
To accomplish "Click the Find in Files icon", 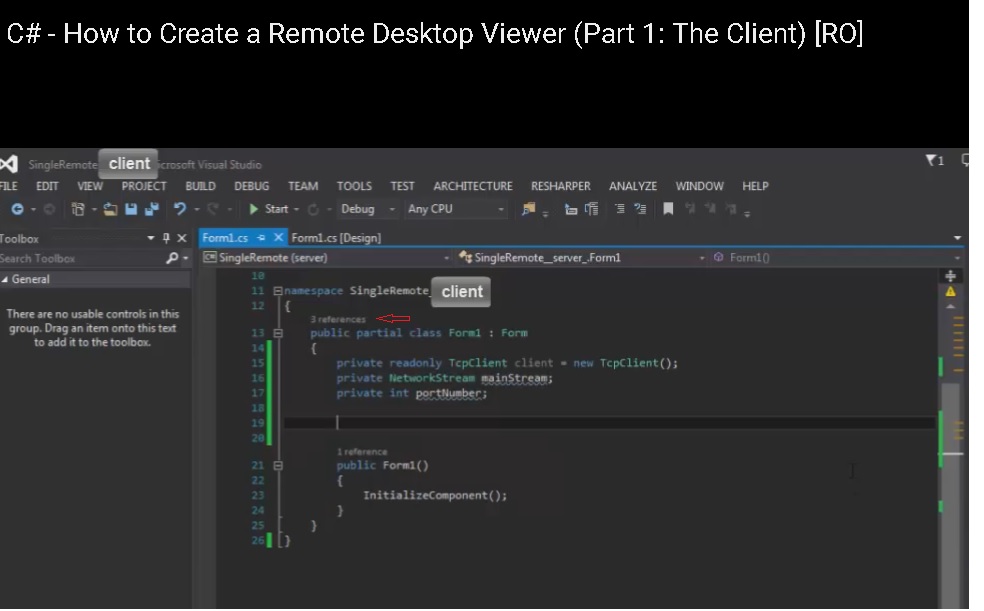I will 529,209.
